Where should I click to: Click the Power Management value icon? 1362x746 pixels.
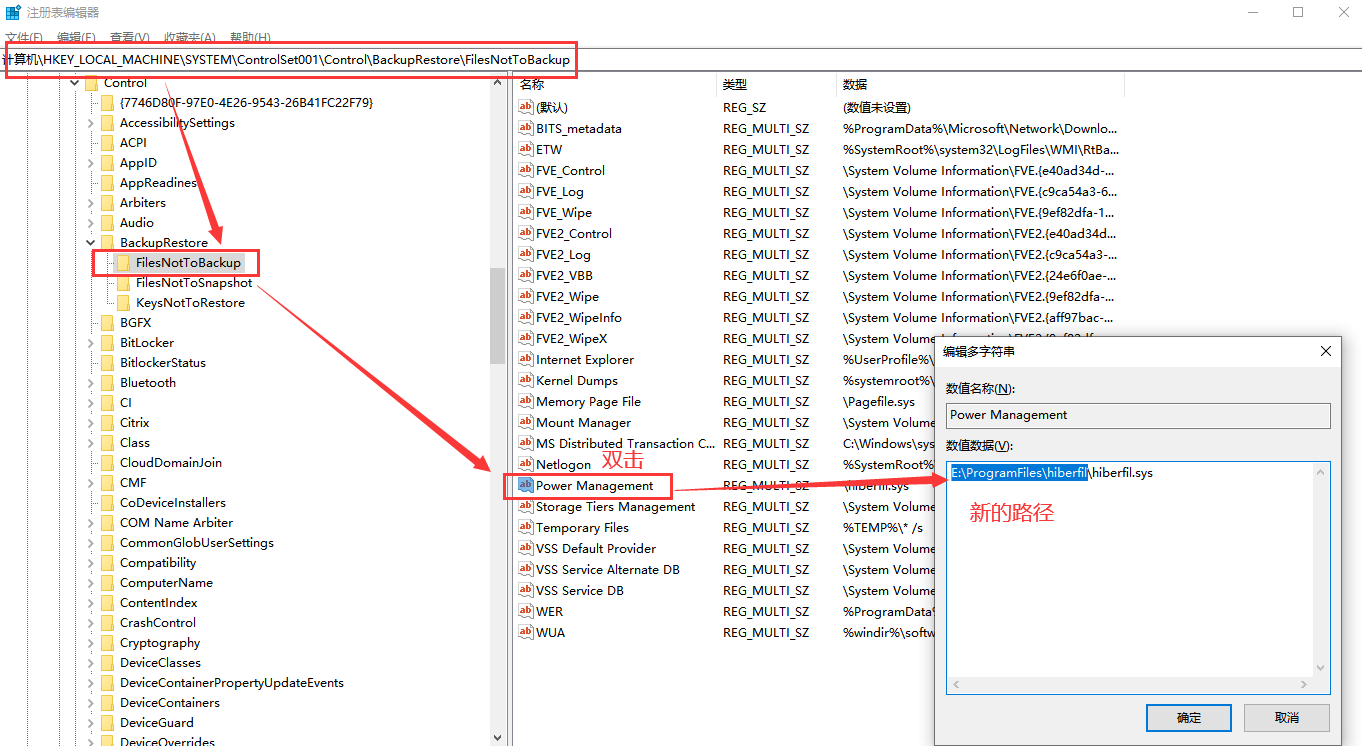526,485
